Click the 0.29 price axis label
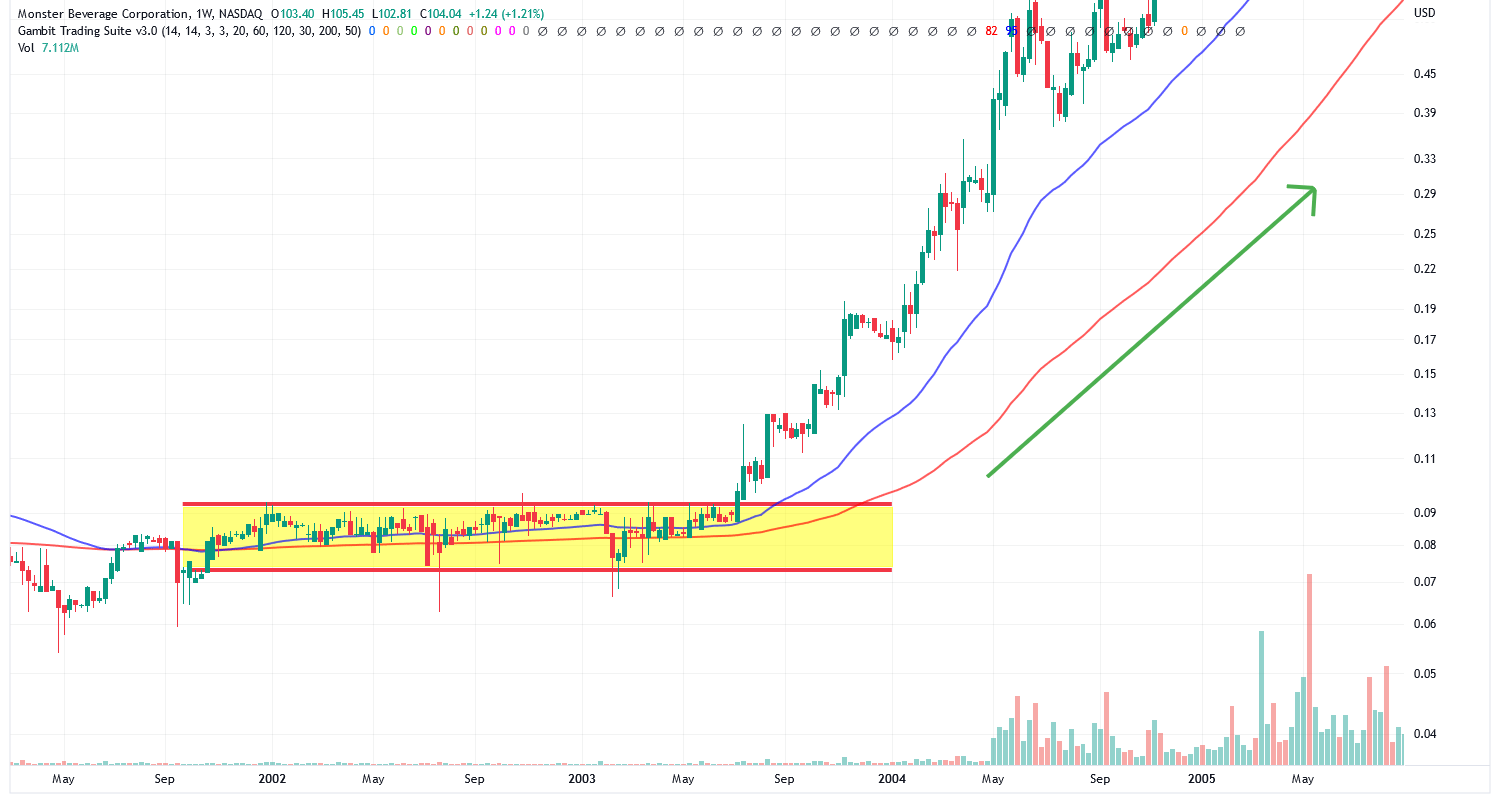 pyautogui.click(x=1425, y=193)
